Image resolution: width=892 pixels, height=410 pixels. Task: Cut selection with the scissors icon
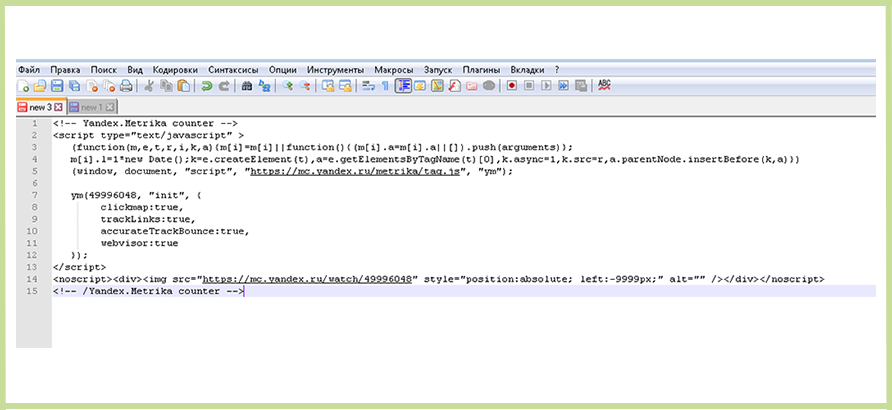tap(149, 86)
